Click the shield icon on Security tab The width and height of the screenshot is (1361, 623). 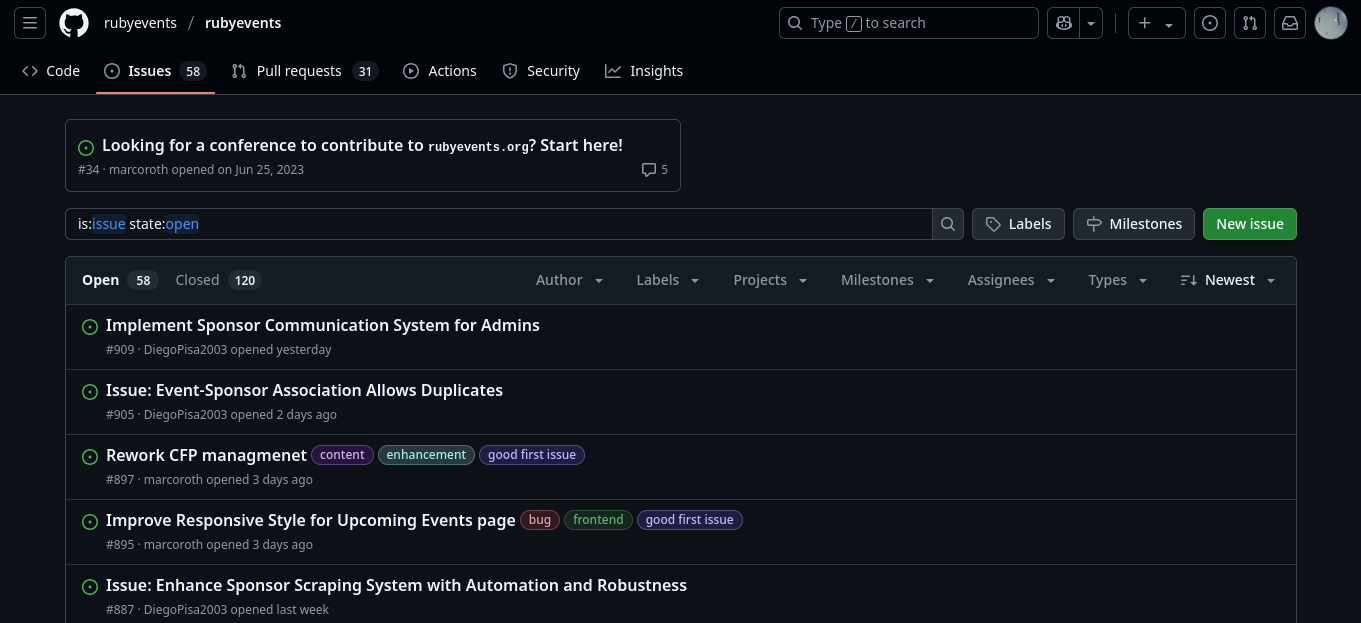point(510,71)
